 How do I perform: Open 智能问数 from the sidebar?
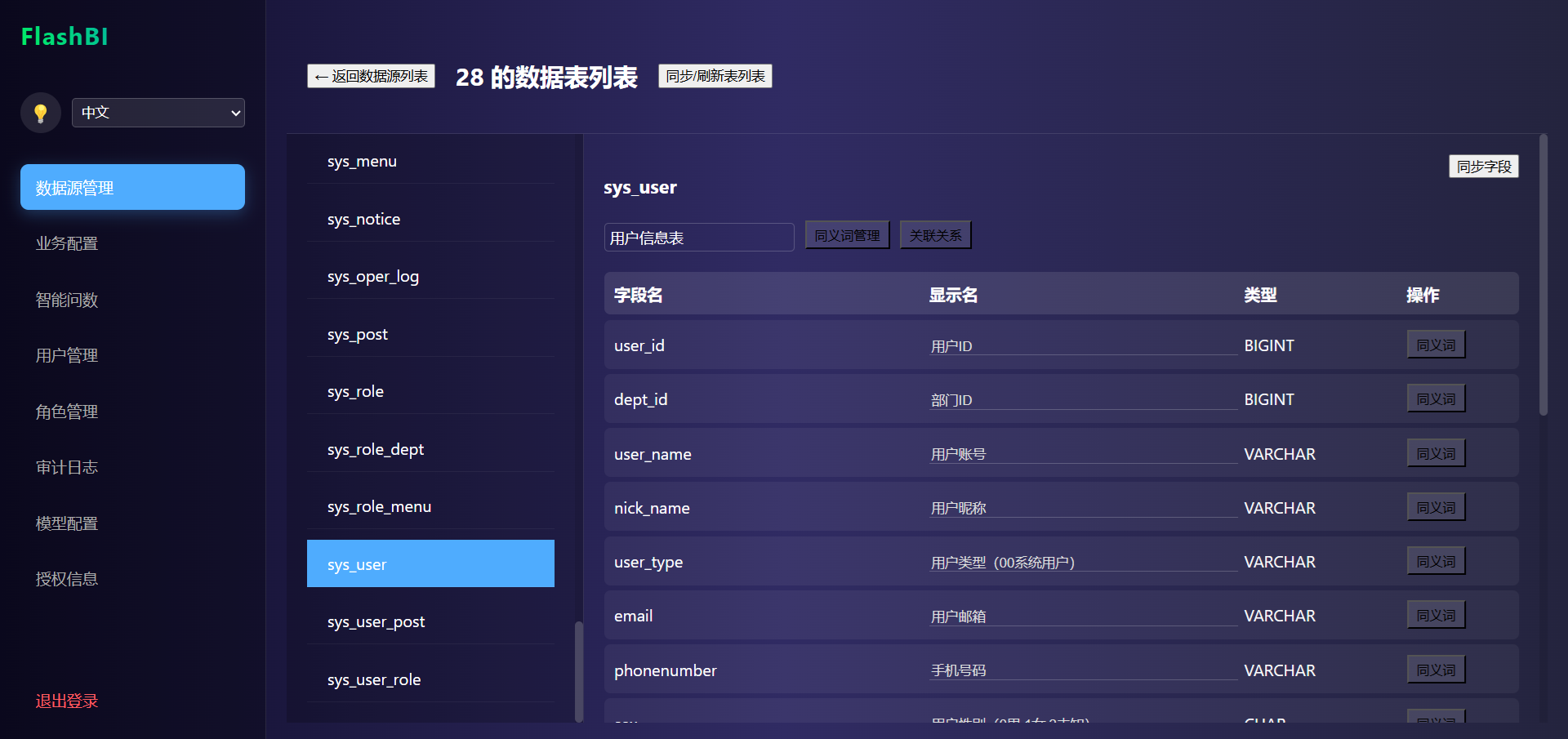coord(67,300)
